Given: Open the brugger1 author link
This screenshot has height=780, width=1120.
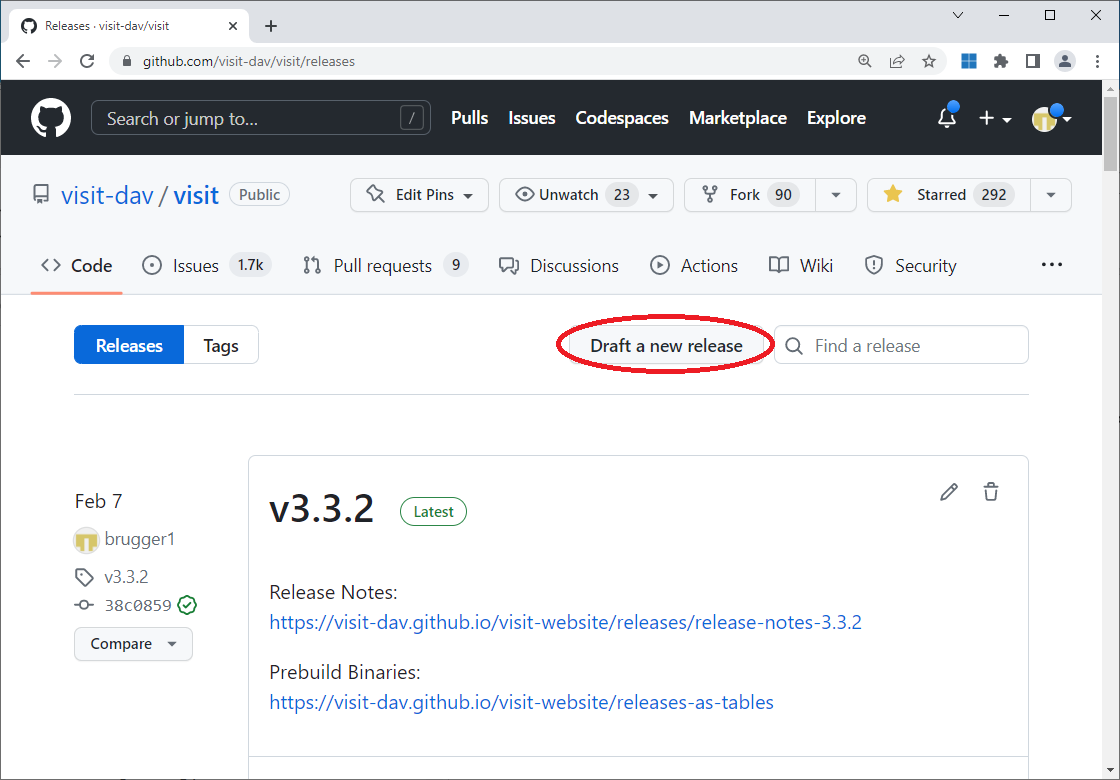Looking at the screenshot, I should pyautogui.click(x=139, y=539).
